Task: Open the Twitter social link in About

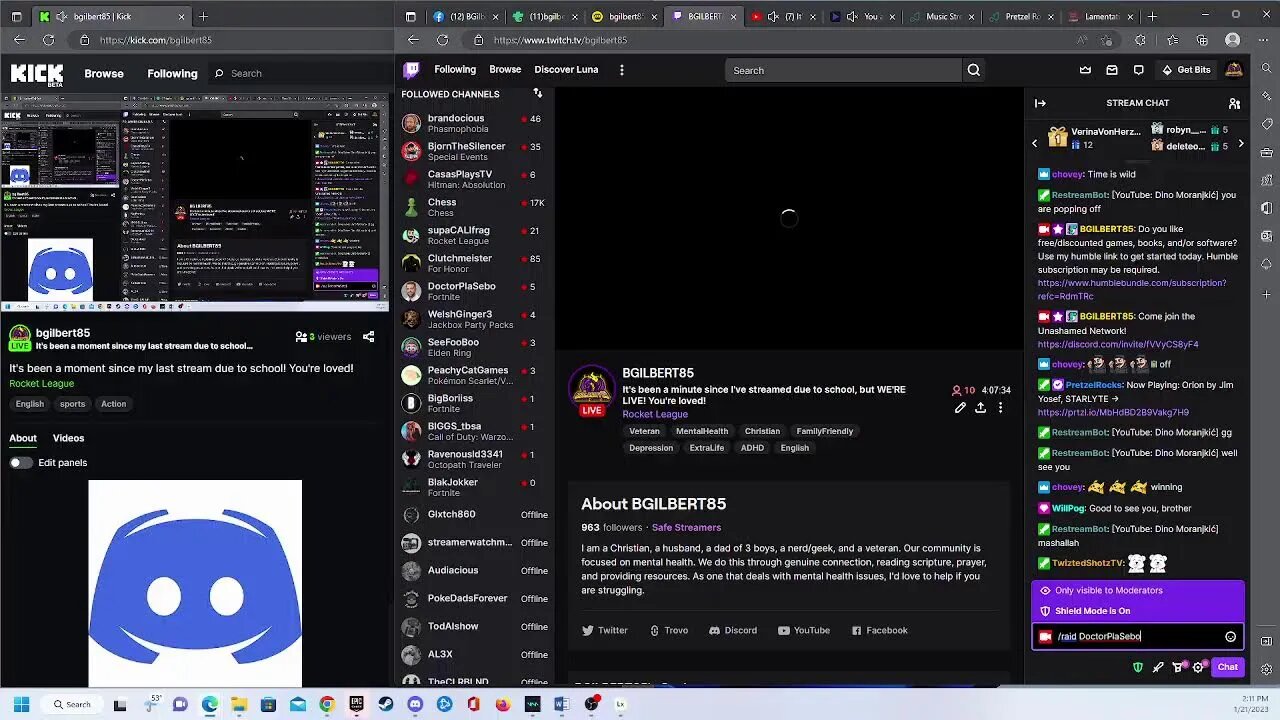Action: tap(605, 631)
